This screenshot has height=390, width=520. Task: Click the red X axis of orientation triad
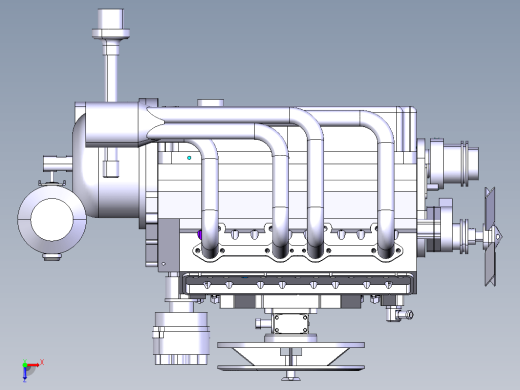(33, 365)
